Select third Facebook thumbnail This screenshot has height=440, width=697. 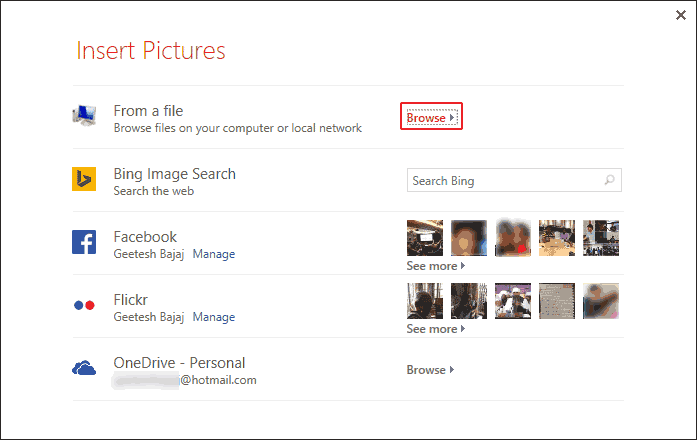coord(513,238)
